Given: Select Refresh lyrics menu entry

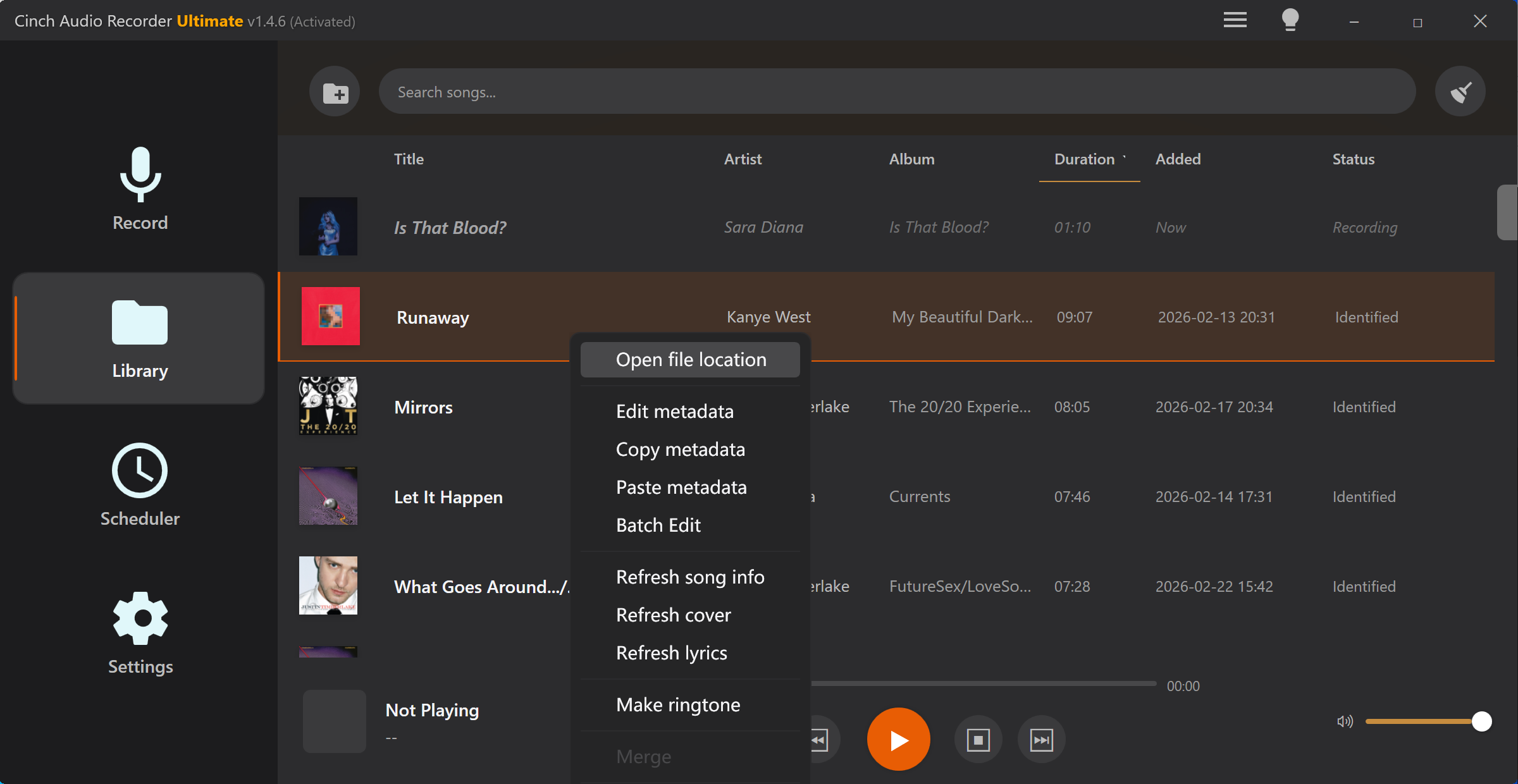Looking at the screenshot, I should pyautogui.click(x=690, y=653).
